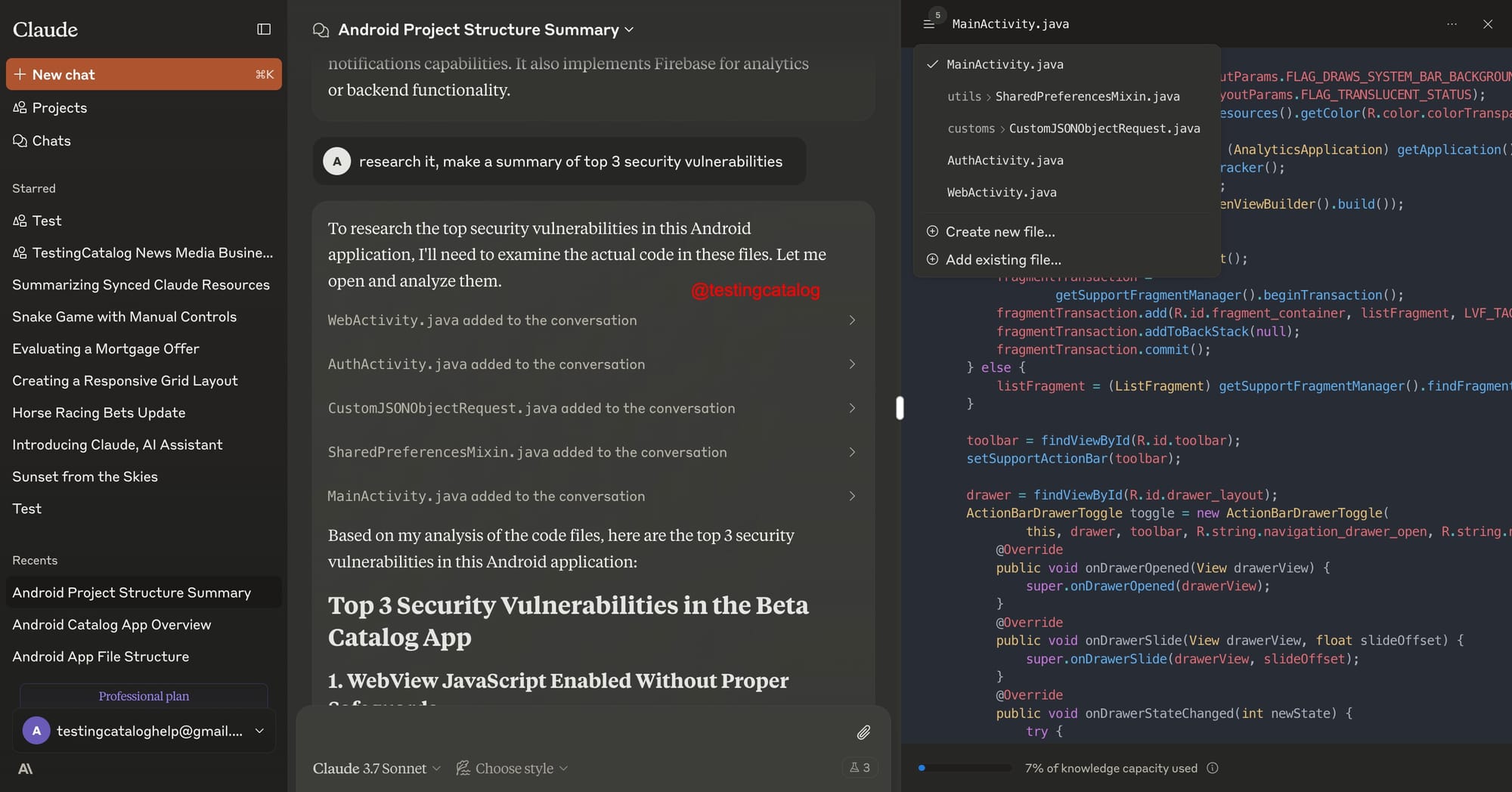
Task: Open Horse Racing Bets Update chat
Action: (x=99, y=413)
